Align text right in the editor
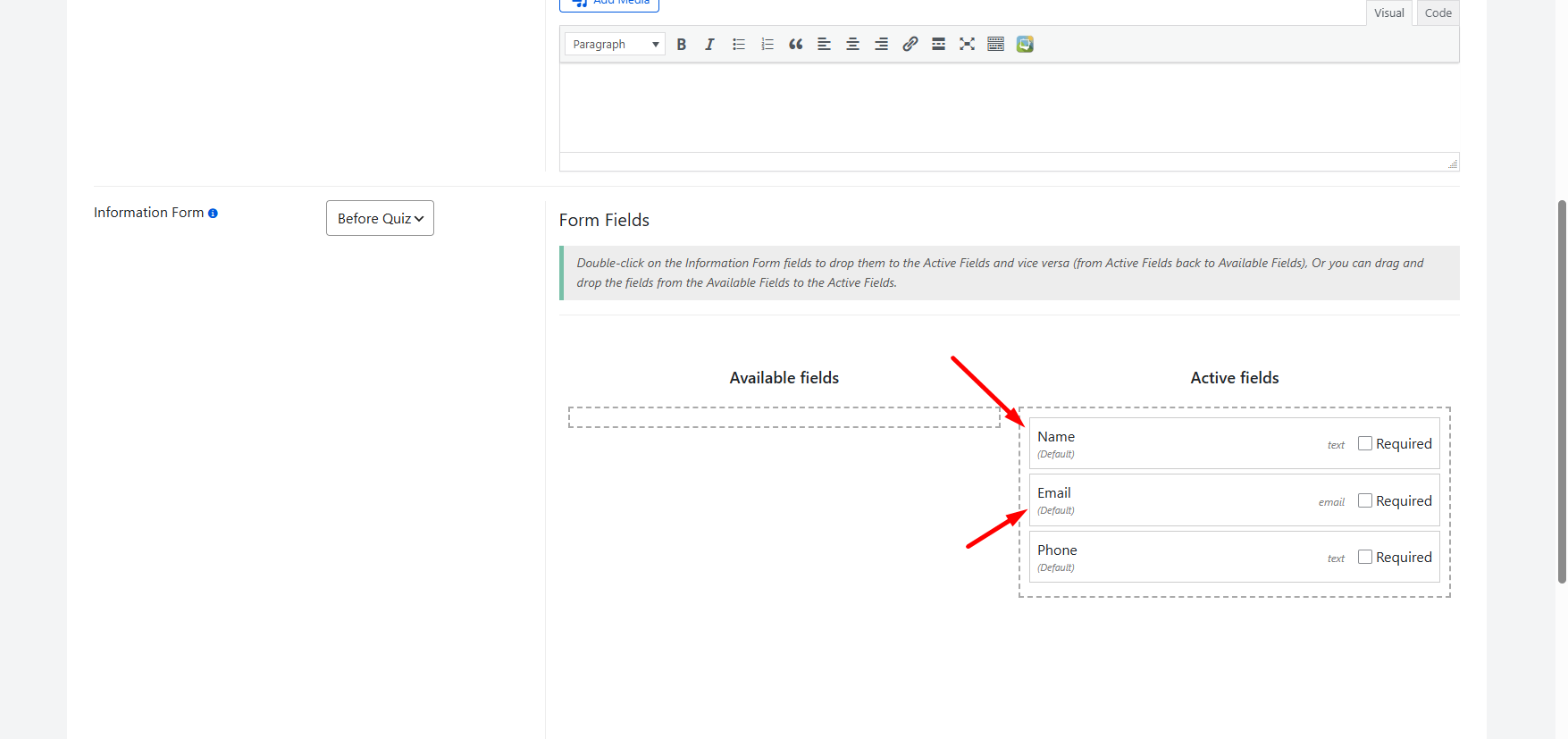This screenshot has height=739, width=1568. coord(882,45)
